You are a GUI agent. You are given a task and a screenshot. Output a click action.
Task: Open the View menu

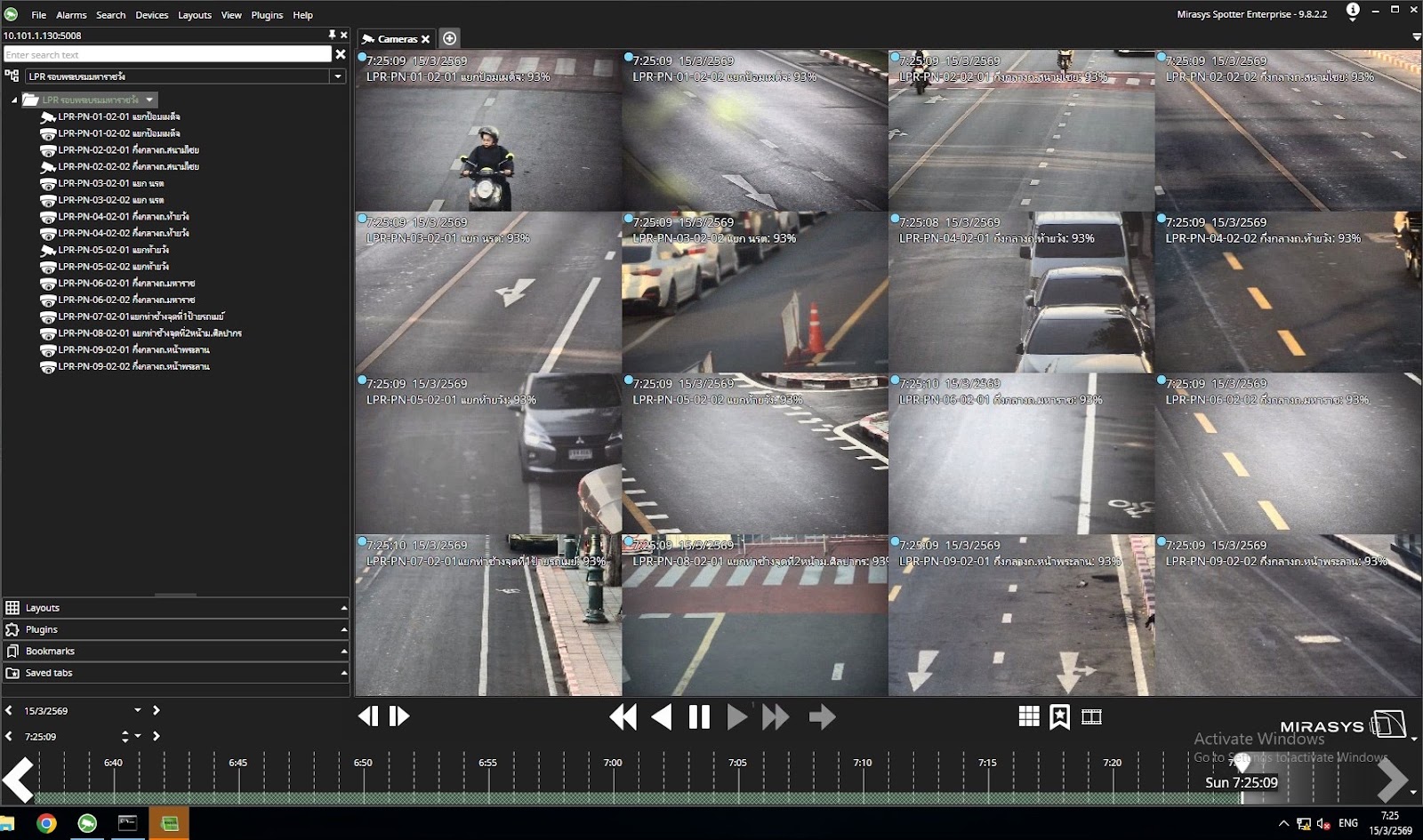231,15
